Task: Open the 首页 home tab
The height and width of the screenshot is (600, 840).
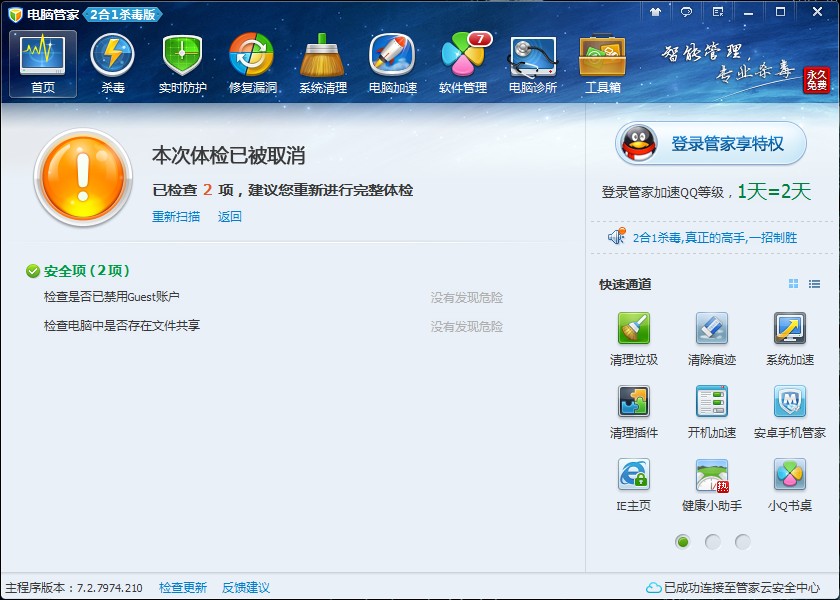Action: [x=43, y=64]
